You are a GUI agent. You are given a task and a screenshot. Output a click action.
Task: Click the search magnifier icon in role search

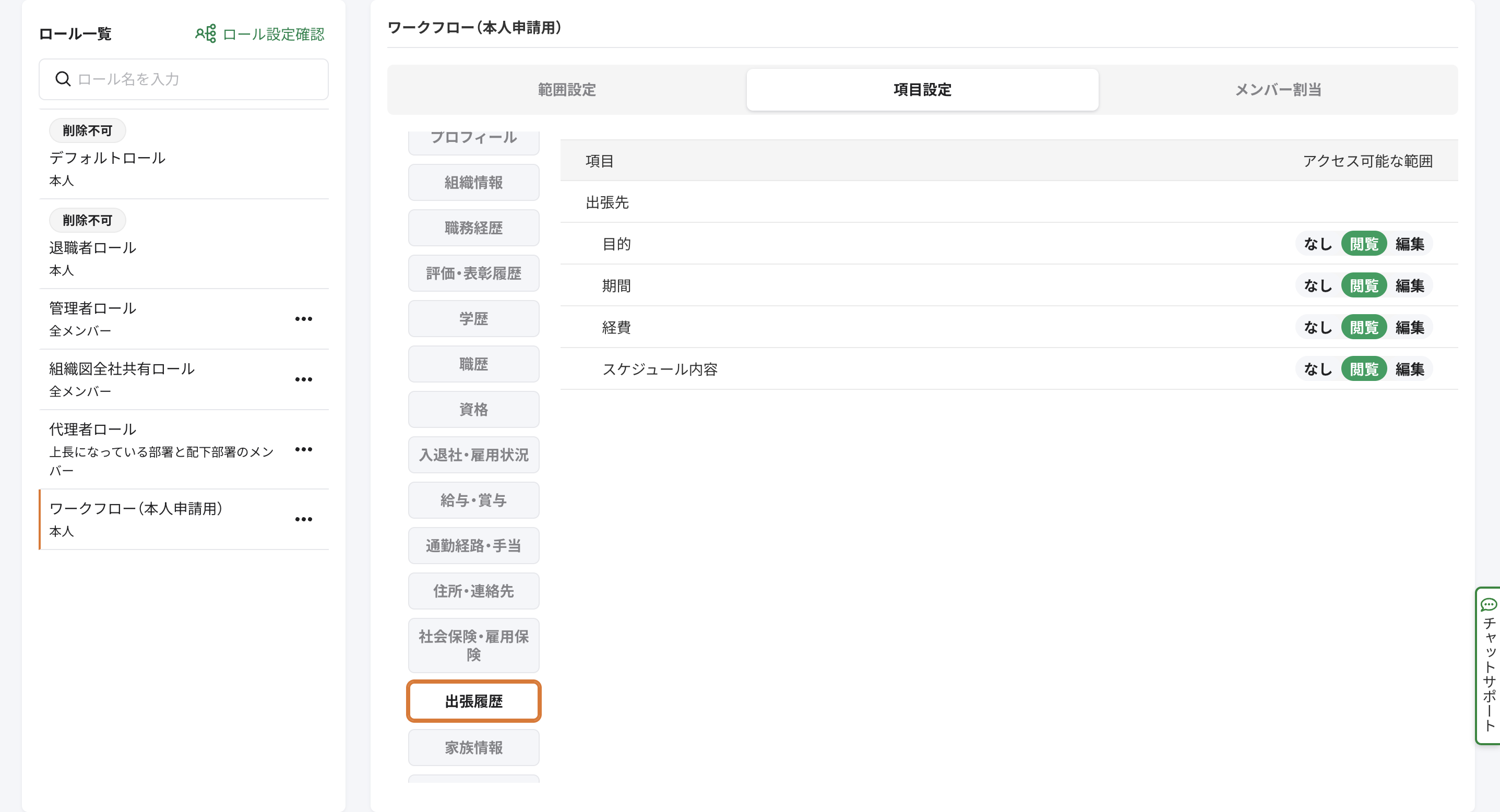pos(63,79)
